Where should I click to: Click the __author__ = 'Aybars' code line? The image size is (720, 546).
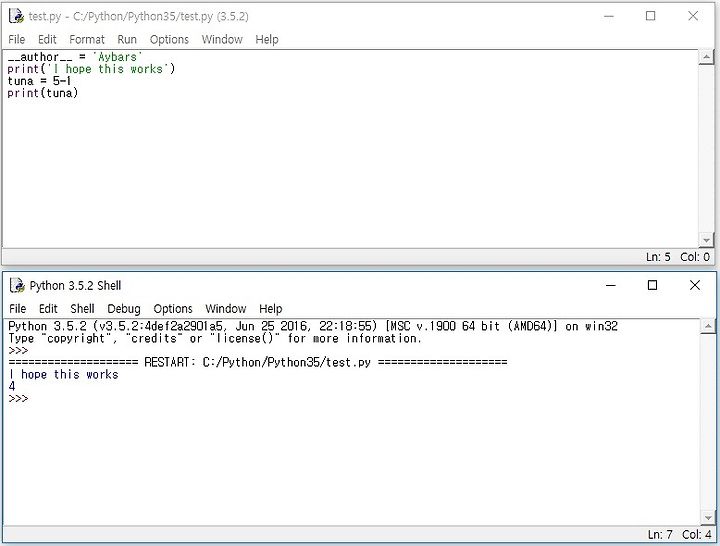point(75,57)
